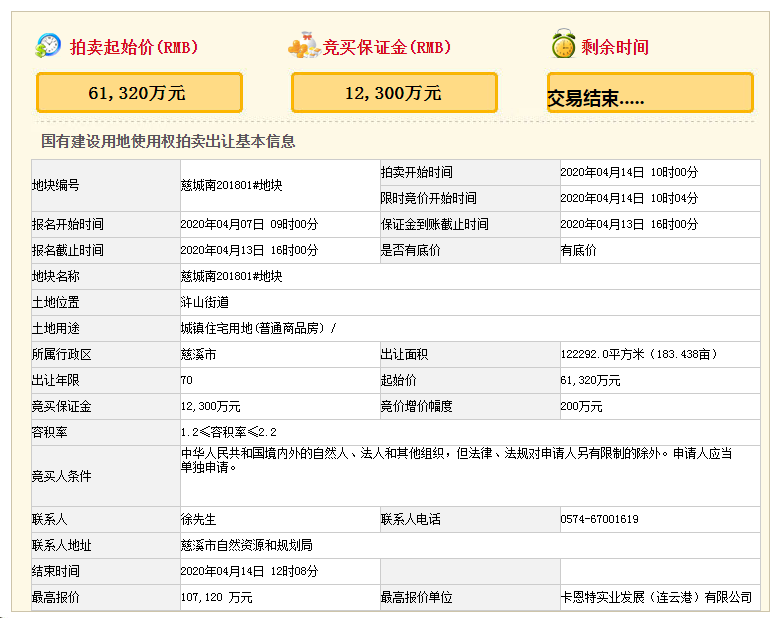The image size is (779, 618).
Task: Click the highest bid value 107,120 万元
Action: (x=216, y=597)
